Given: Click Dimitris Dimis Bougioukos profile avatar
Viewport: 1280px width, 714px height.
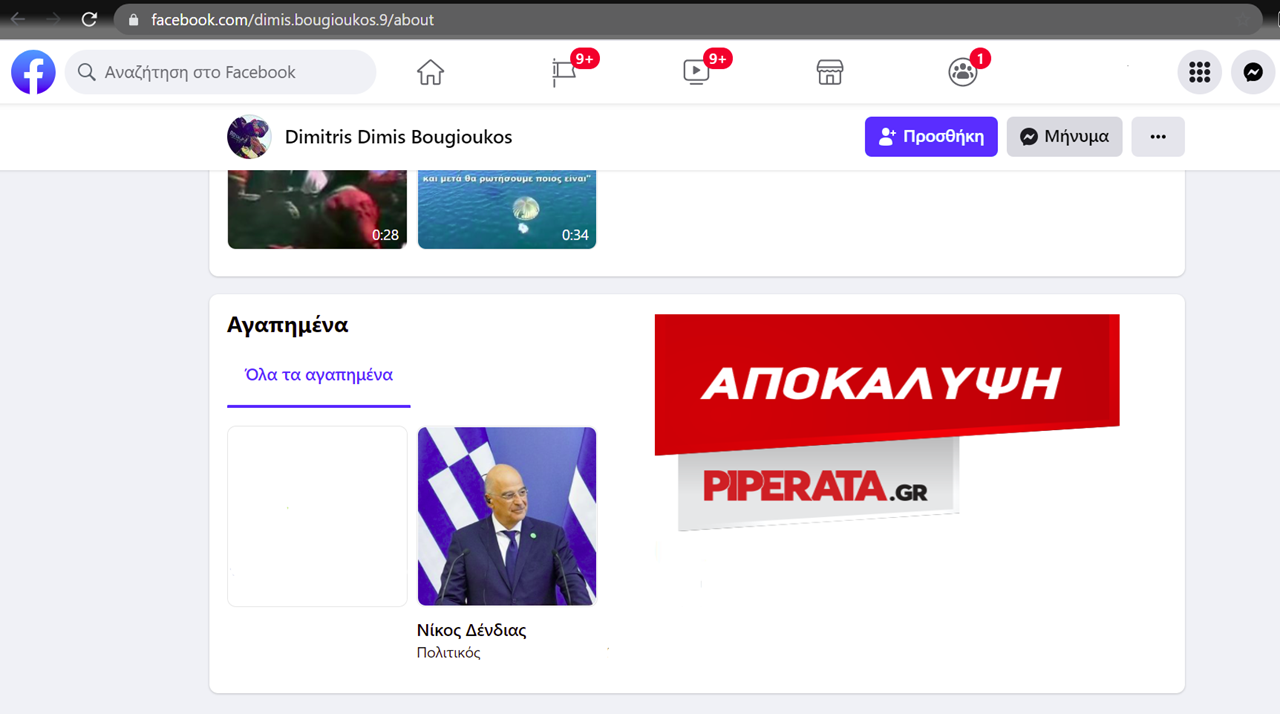Looking at the screenshot, I should point(249,137).
